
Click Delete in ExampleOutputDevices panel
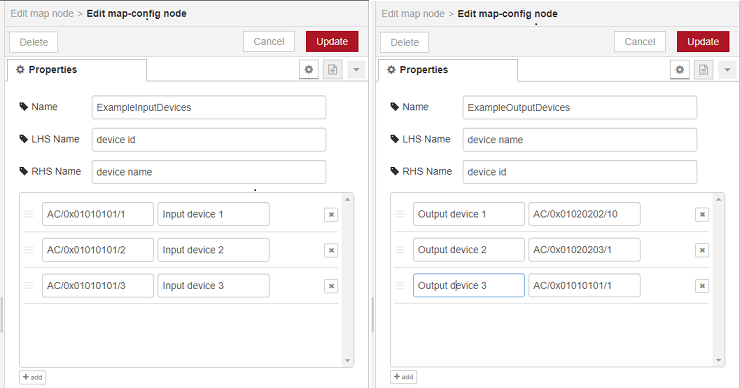point(404,42)
